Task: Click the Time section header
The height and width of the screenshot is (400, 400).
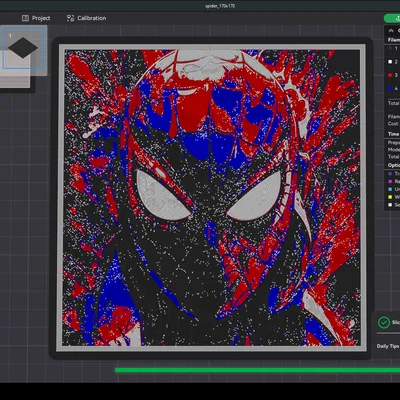Action: click(393, 134)
